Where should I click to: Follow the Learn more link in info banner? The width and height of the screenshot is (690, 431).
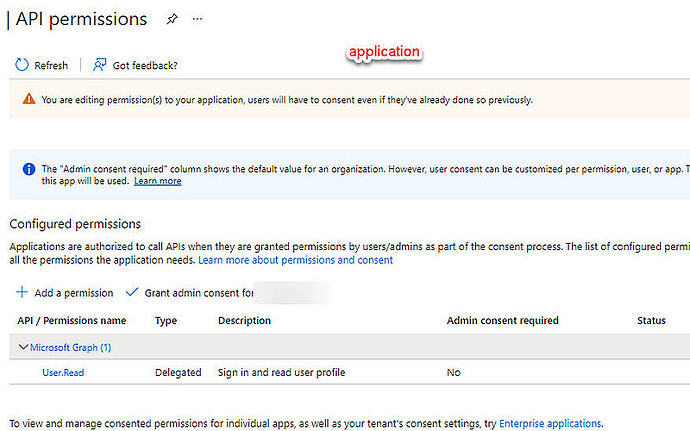(x=158, y=181)
